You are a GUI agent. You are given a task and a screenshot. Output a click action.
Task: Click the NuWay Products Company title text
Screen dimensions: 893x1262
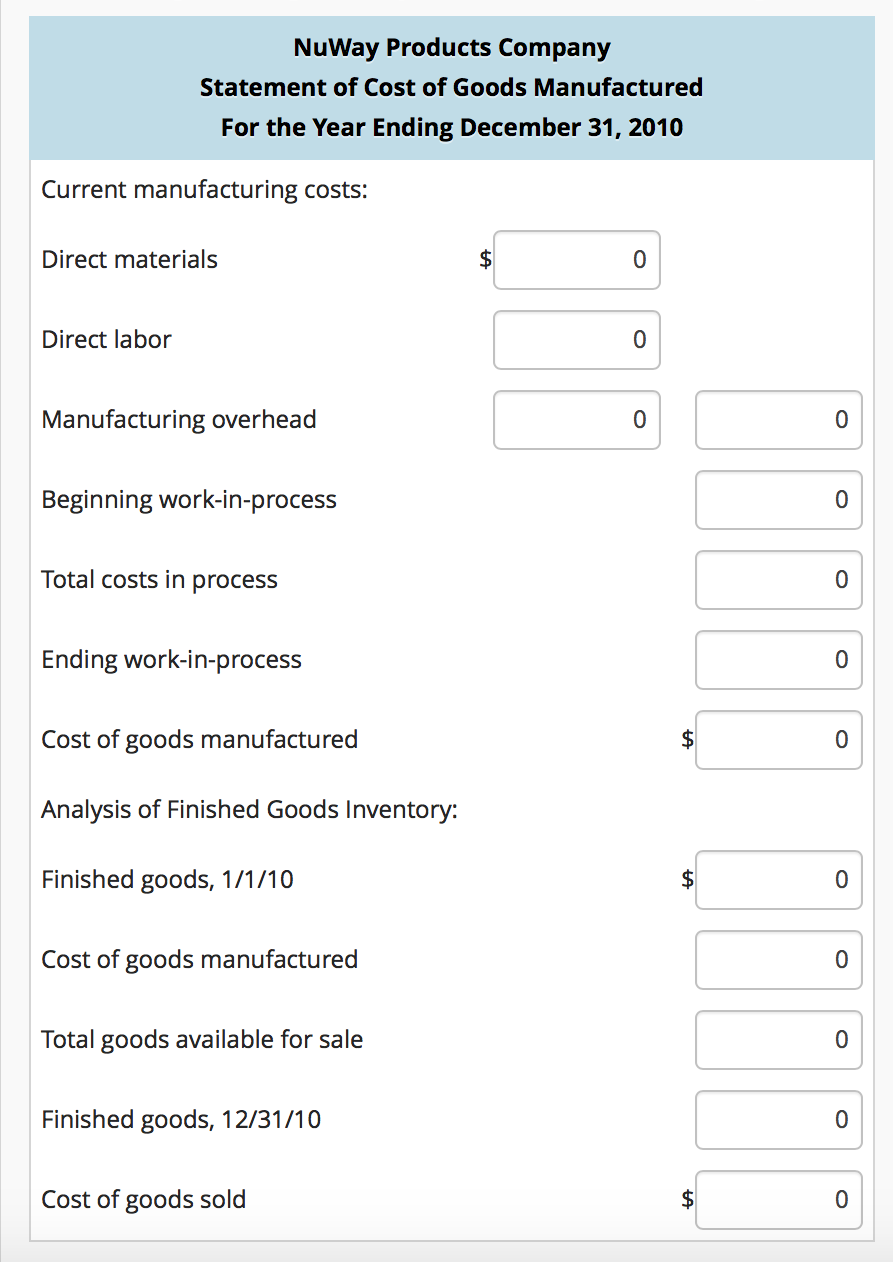pyautogui.click(x=452, y=47)
